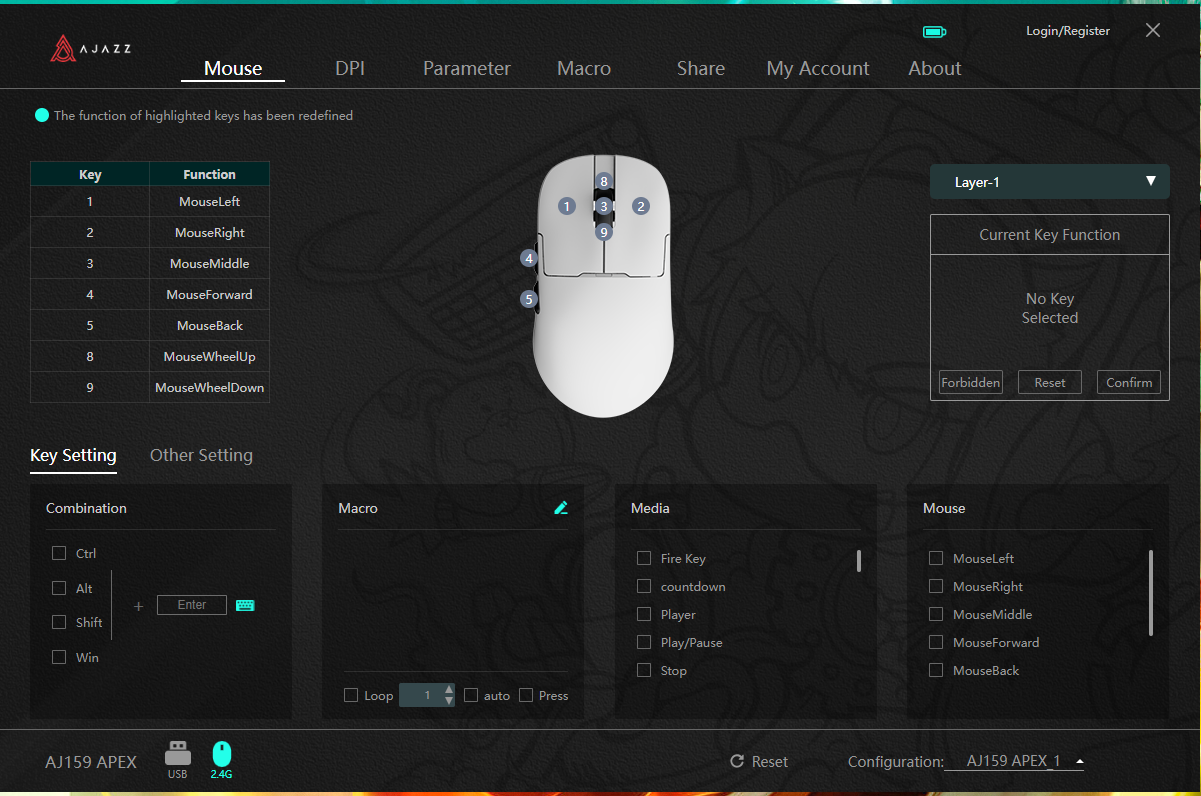The image size is (1201, 796).
Task: Select the MouseForward row in key table
Action: coord(150,294)
